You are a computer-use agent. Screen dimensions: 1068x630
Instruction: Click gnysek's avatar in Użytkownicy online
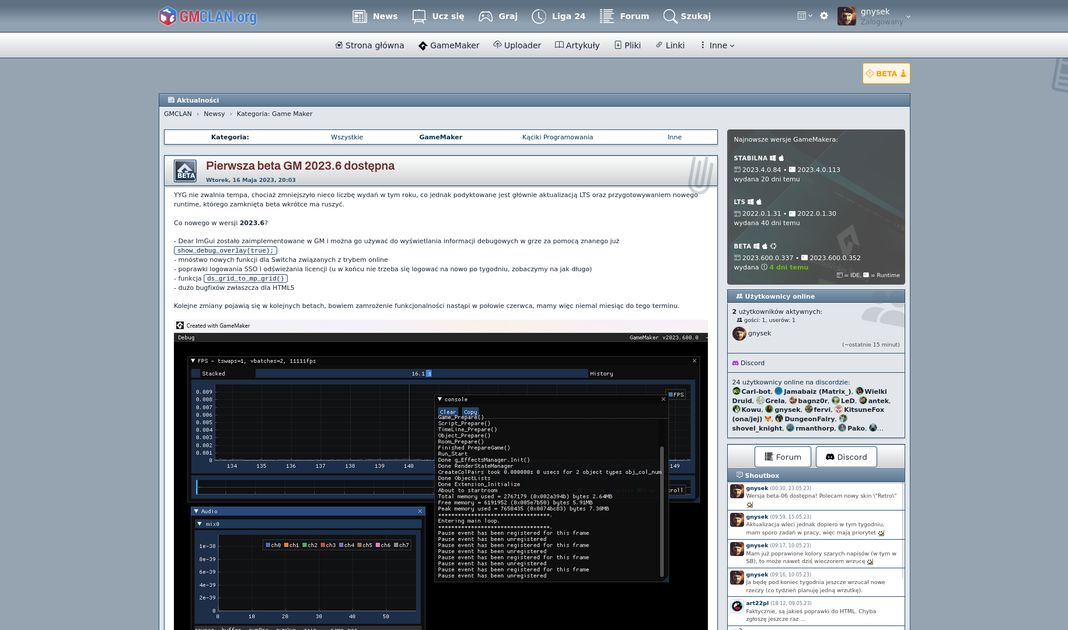click(x=739, y=333)
